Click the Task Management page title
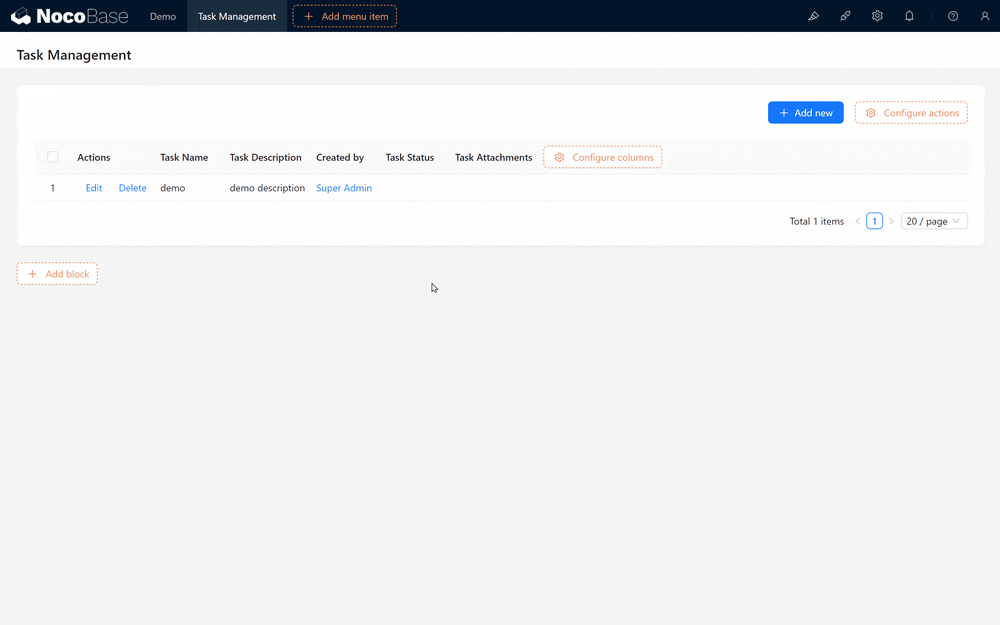This screenshot has width=1000, height=625. tap(74, 55)
